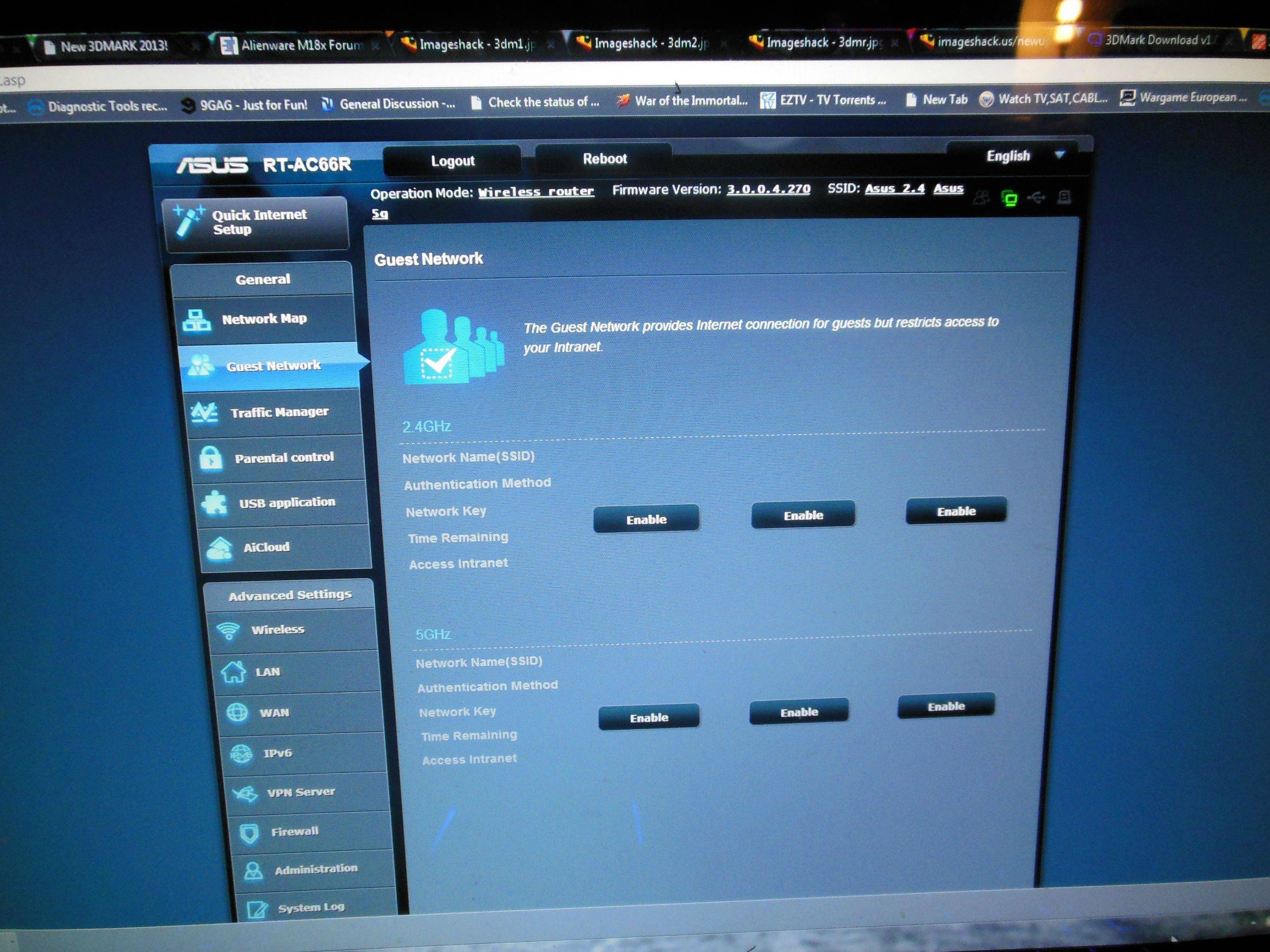Switch to Imageshack - 3dm2.jpg browser tab
Viewport: 1270px width, 952px height.
pyautogui.click(x=652, y=43)
